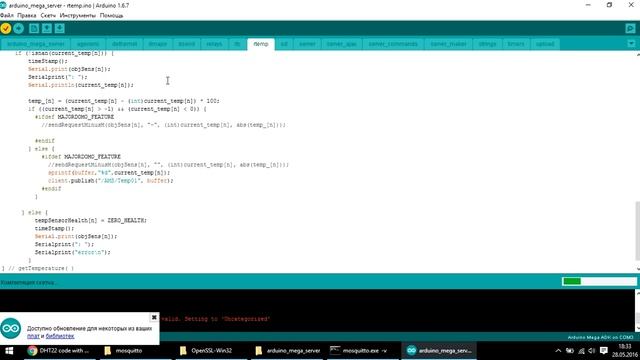Open the Помощь menu
The width and height of the screenshot is (640, 360).
(111, 16)
